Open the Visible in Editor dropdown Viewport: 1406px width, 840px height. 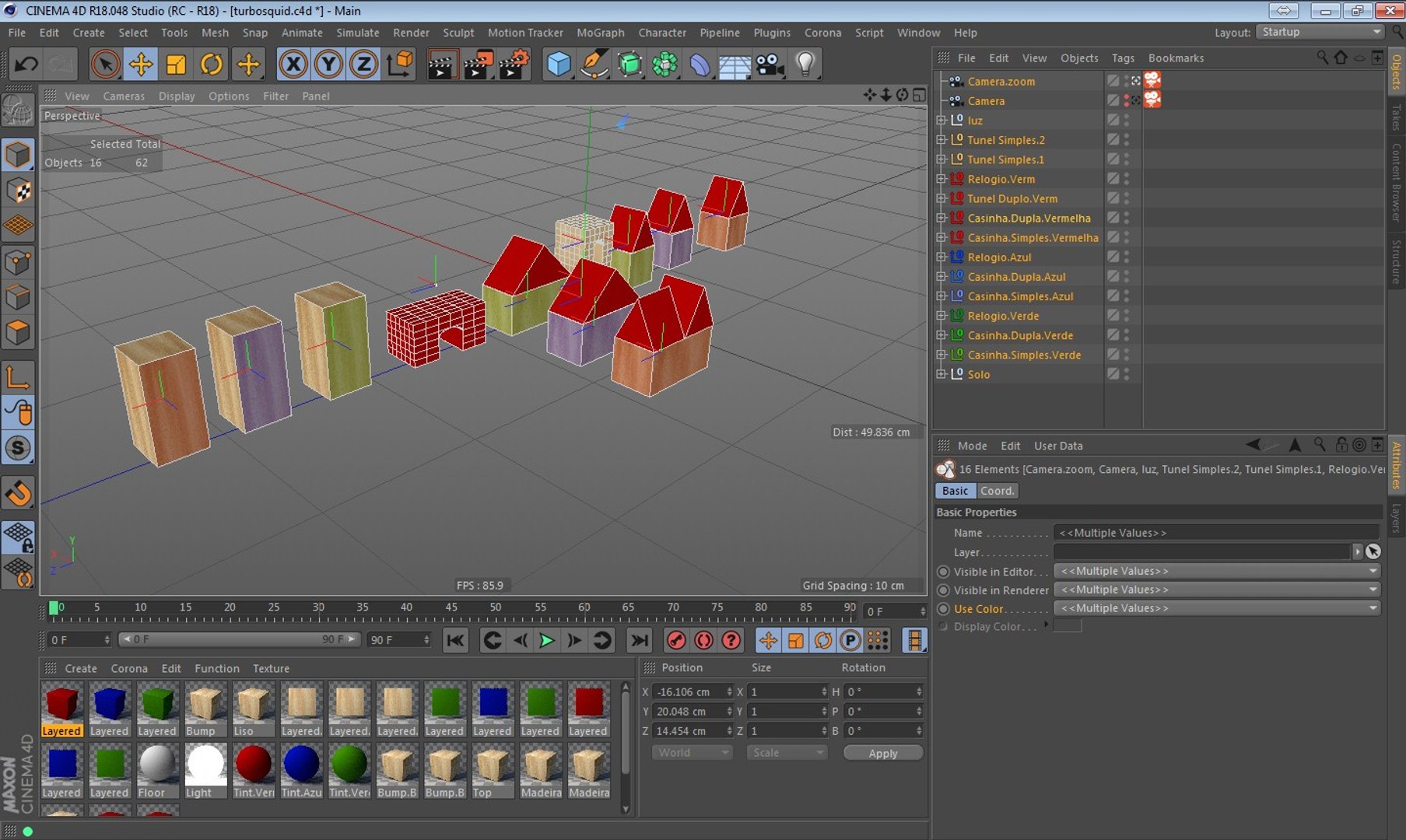1217,571
